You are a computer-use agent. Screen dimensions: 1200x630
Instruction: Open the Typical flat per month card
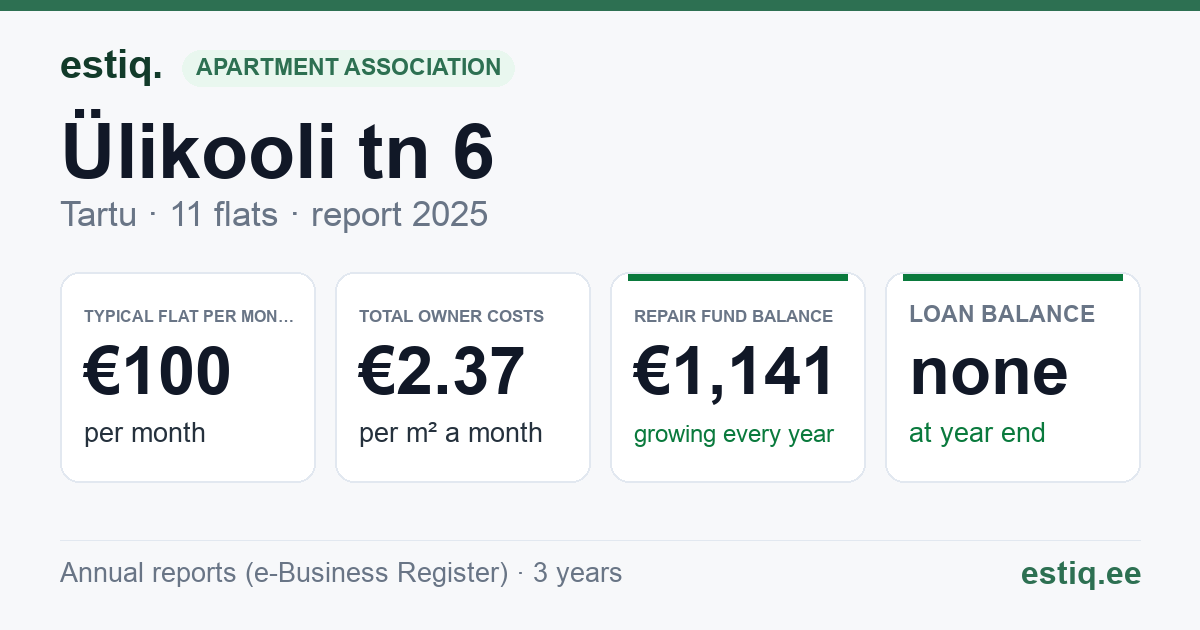[188, 377]
